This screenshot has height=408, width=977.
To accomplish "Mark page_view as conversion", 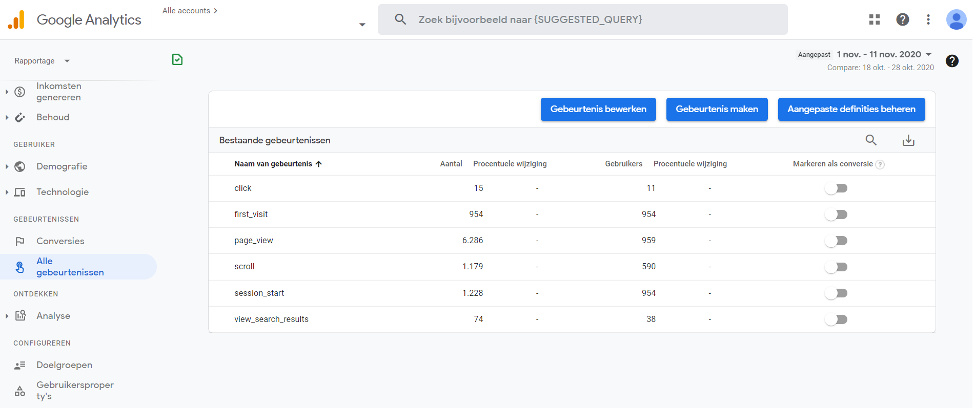I will [836, 240].
